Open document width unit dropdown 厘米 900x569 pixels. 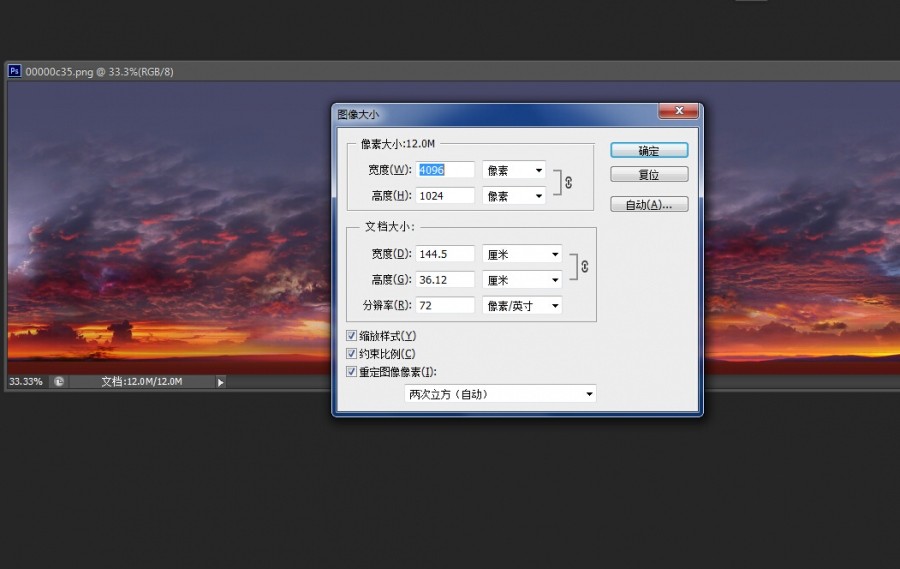[522, 254]
